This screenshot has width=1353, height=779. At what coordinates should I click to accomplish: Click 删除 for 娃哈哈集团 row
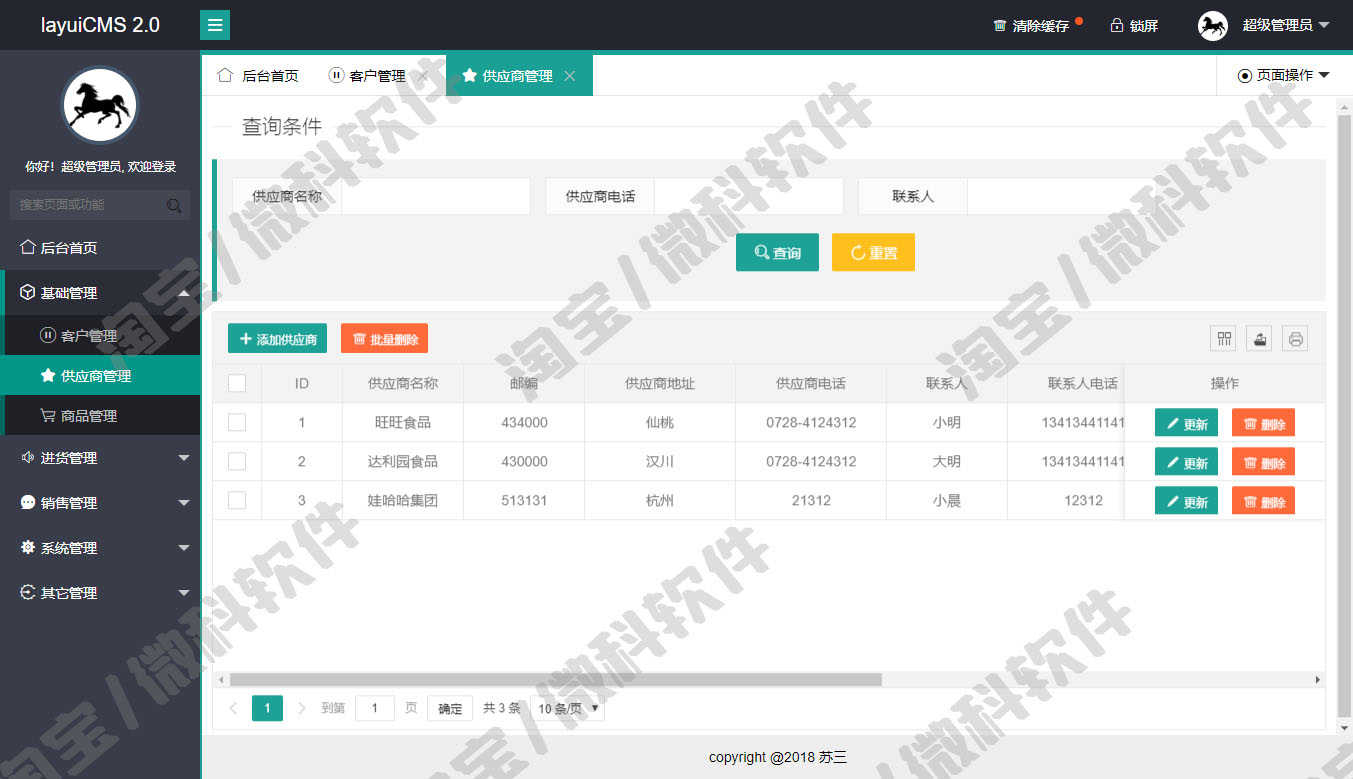coord(1263,501)
